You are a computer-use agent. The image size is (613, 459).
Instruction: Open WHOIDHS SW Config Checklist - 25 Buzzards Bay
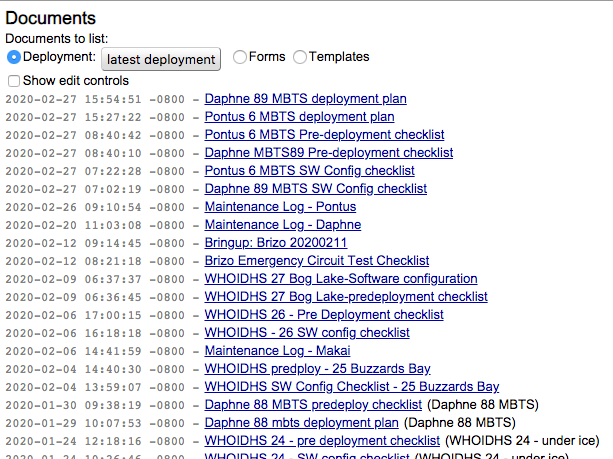click(x=352, y=387)
